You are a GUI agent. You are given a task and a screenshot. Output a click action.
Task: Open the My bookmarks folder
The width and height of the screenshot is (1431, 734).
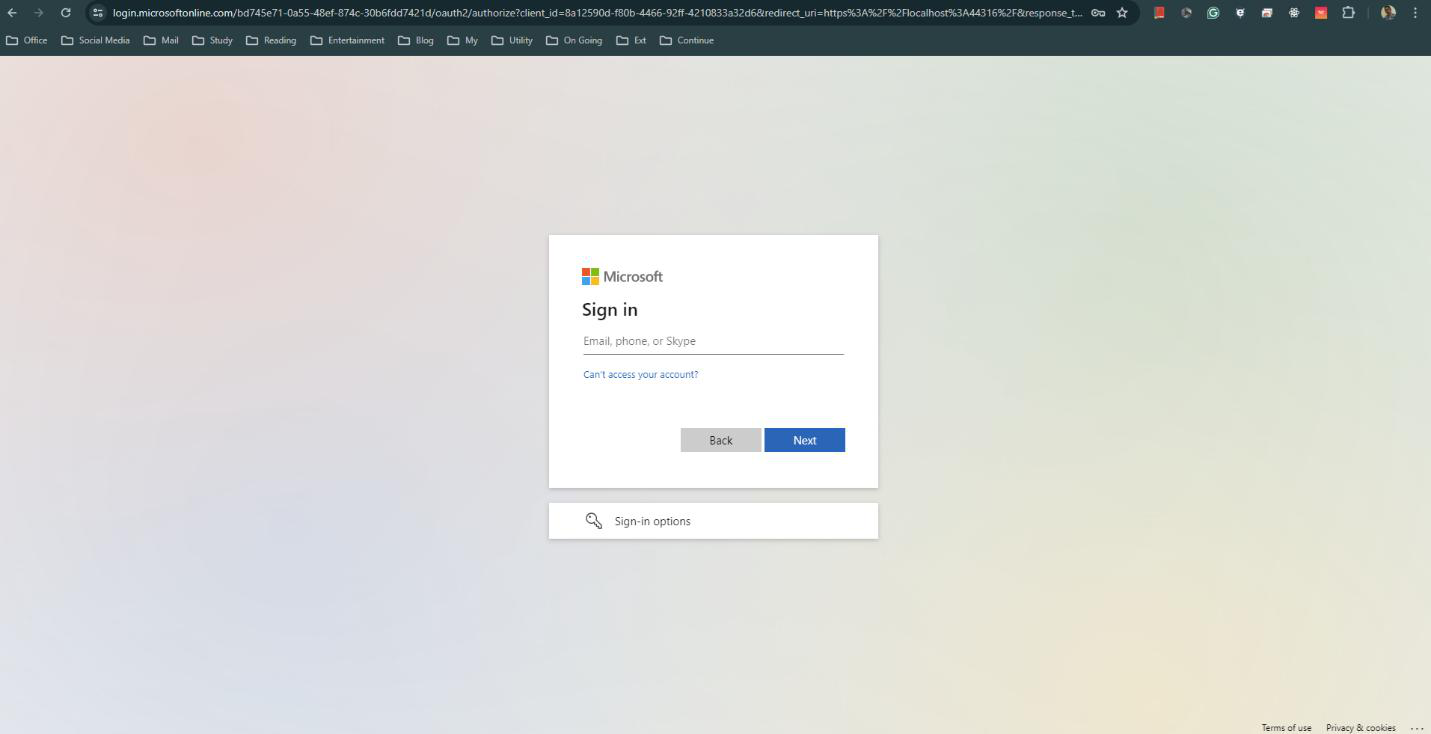click(463, 41)
